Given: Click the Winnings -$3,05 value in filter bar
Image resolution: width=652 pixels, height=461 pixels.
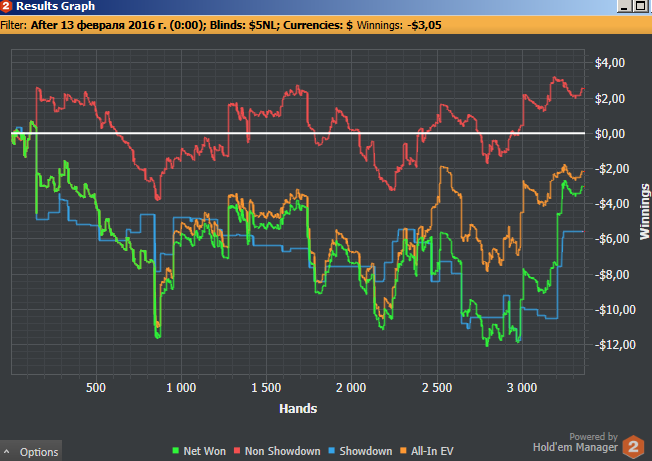Looking at the screenshot, I should point(424,25).
